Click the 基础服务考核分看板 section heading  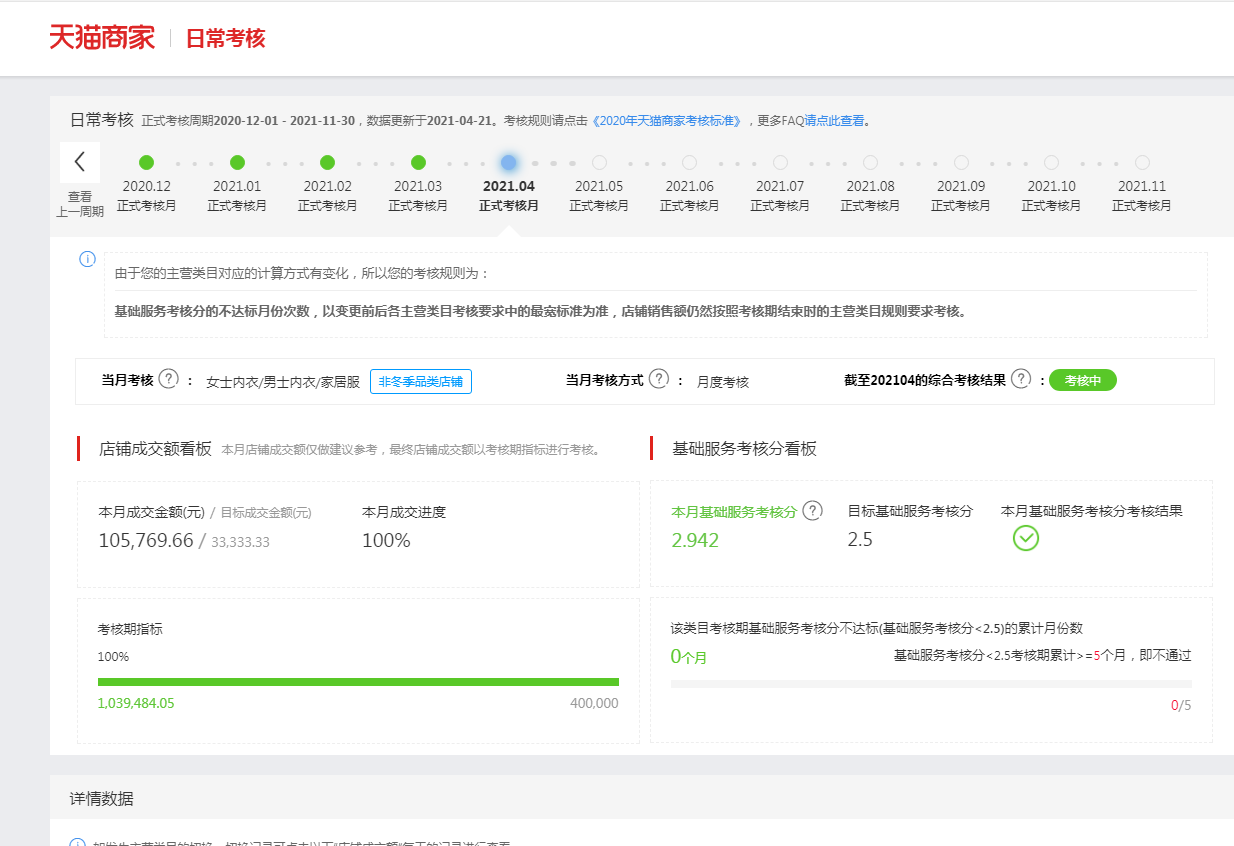(744, 449)
